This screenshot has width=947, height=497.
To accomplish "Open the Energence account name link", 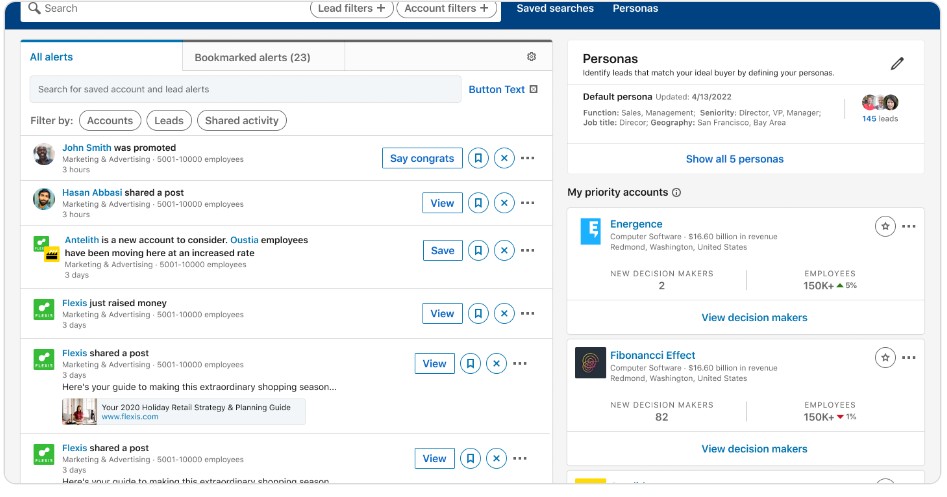I will [636, 224].
